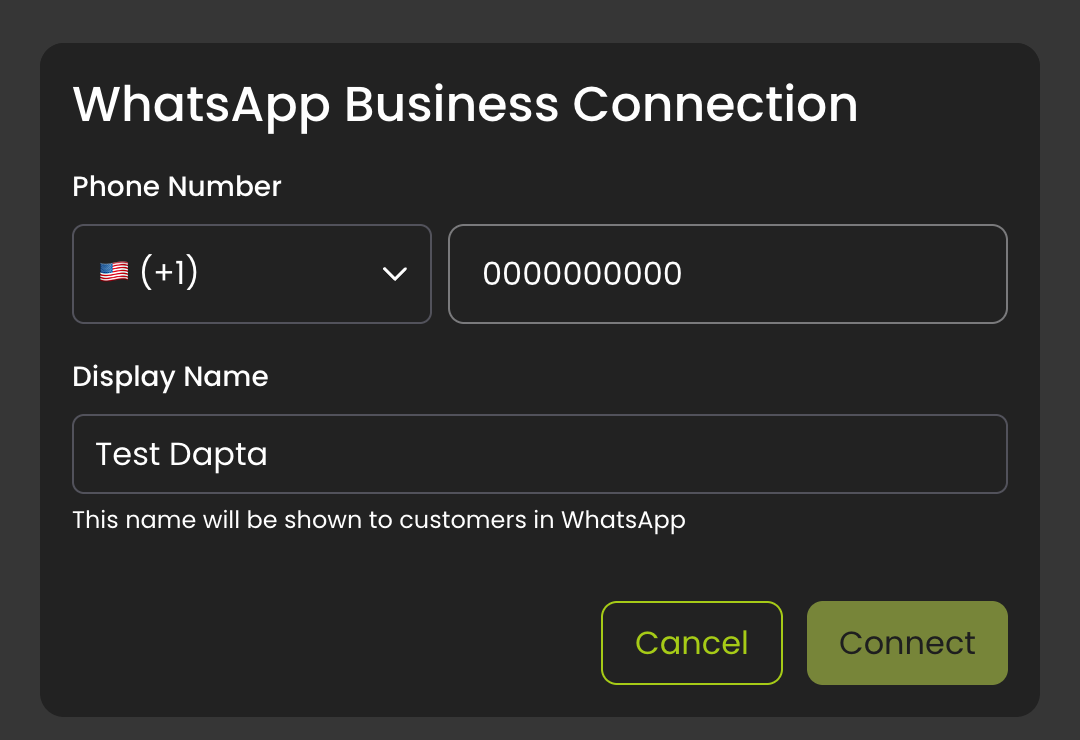Click the Phone Number label

tap(176, 186)
